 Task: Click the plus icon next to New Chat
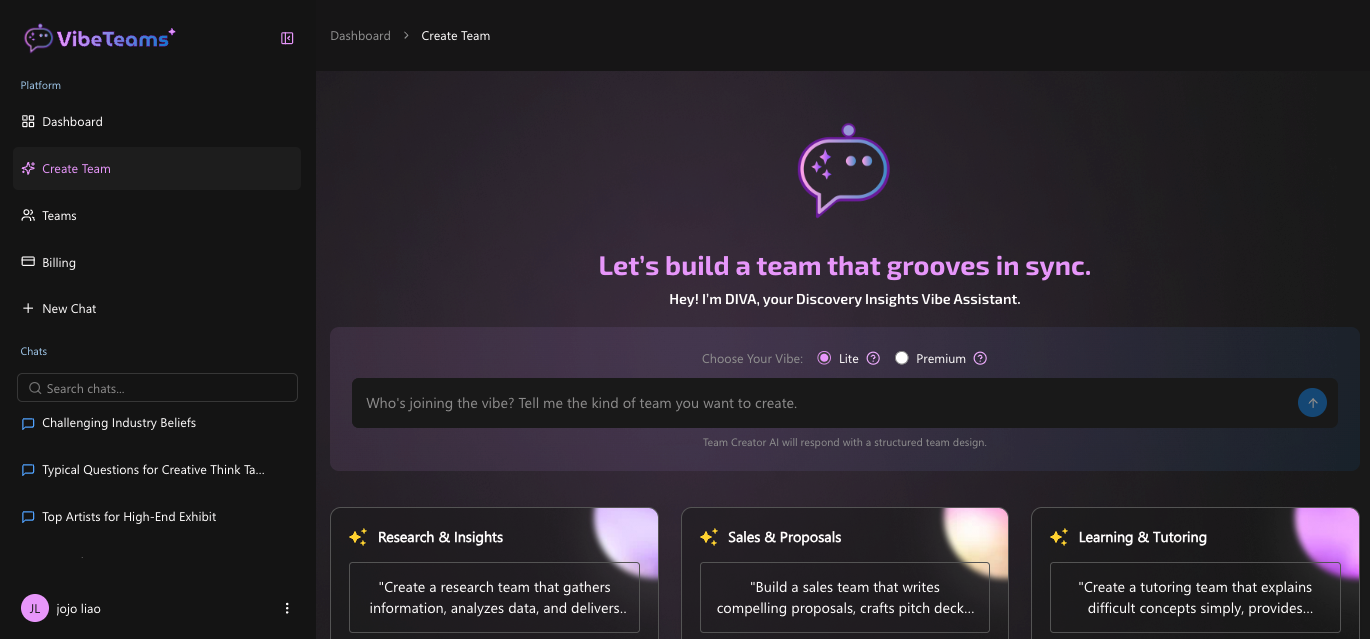click(x=27, y=308)
